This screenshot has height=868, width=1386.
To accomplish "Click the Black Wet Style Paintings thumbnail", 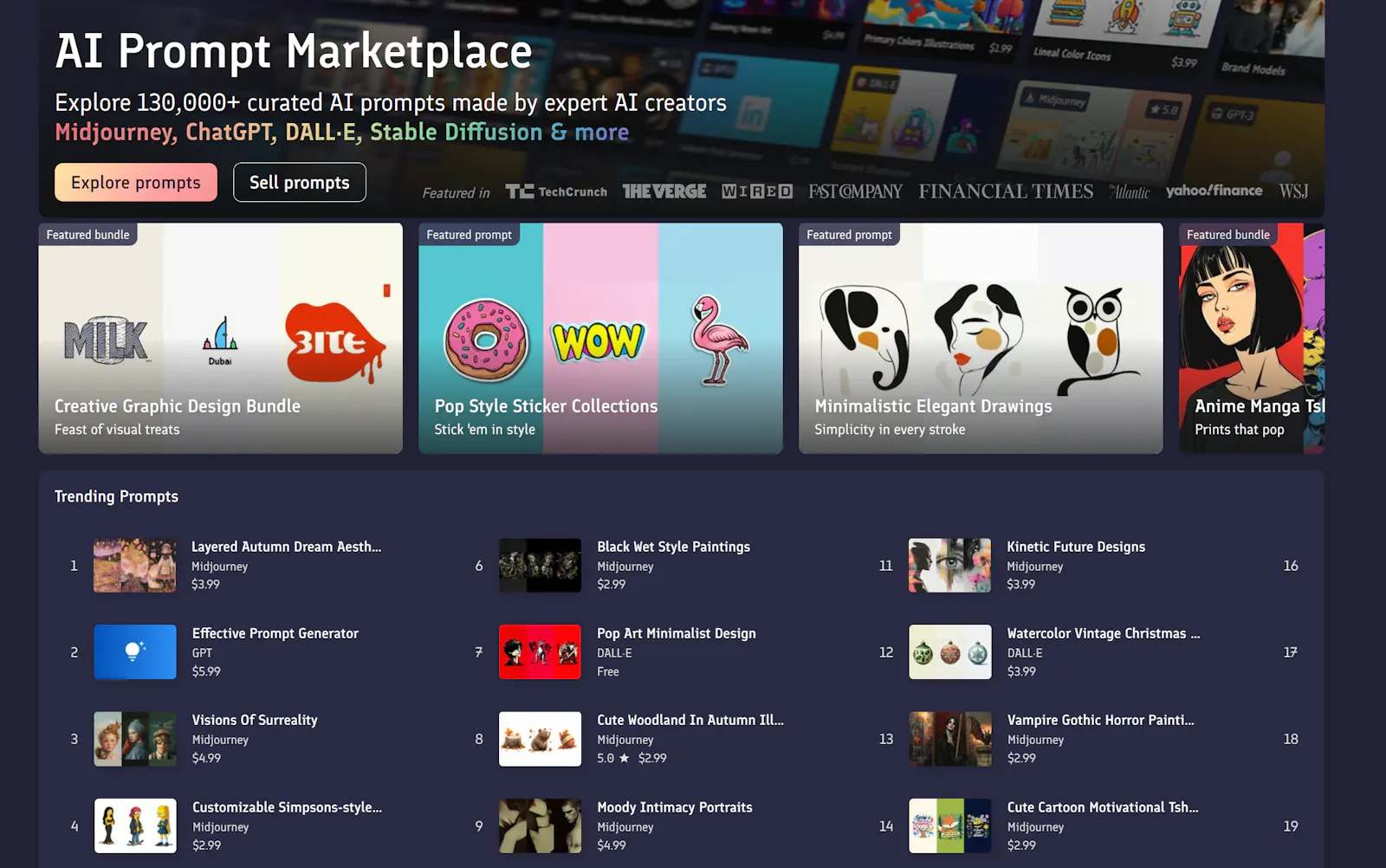I will tap(540, 566).
